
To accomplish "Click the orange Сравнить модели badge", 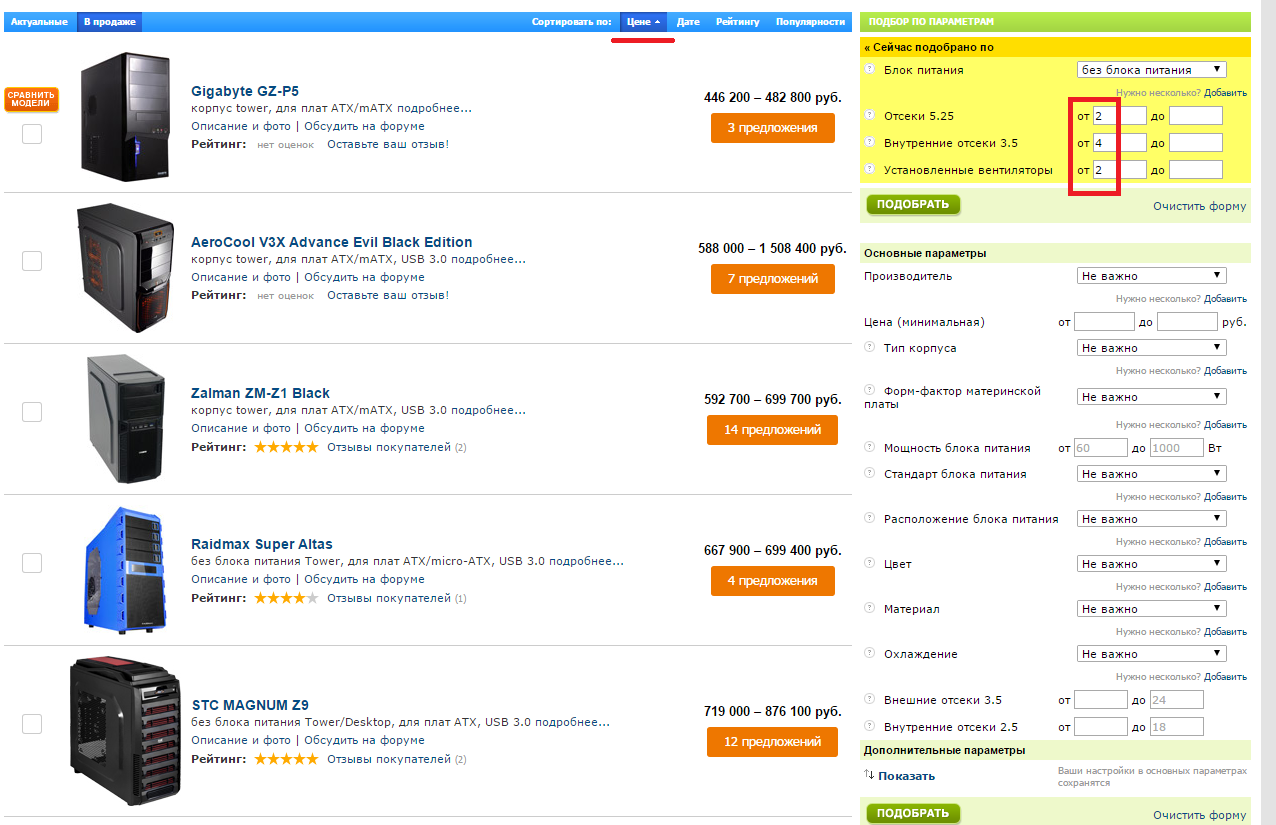I will [31, 99].
